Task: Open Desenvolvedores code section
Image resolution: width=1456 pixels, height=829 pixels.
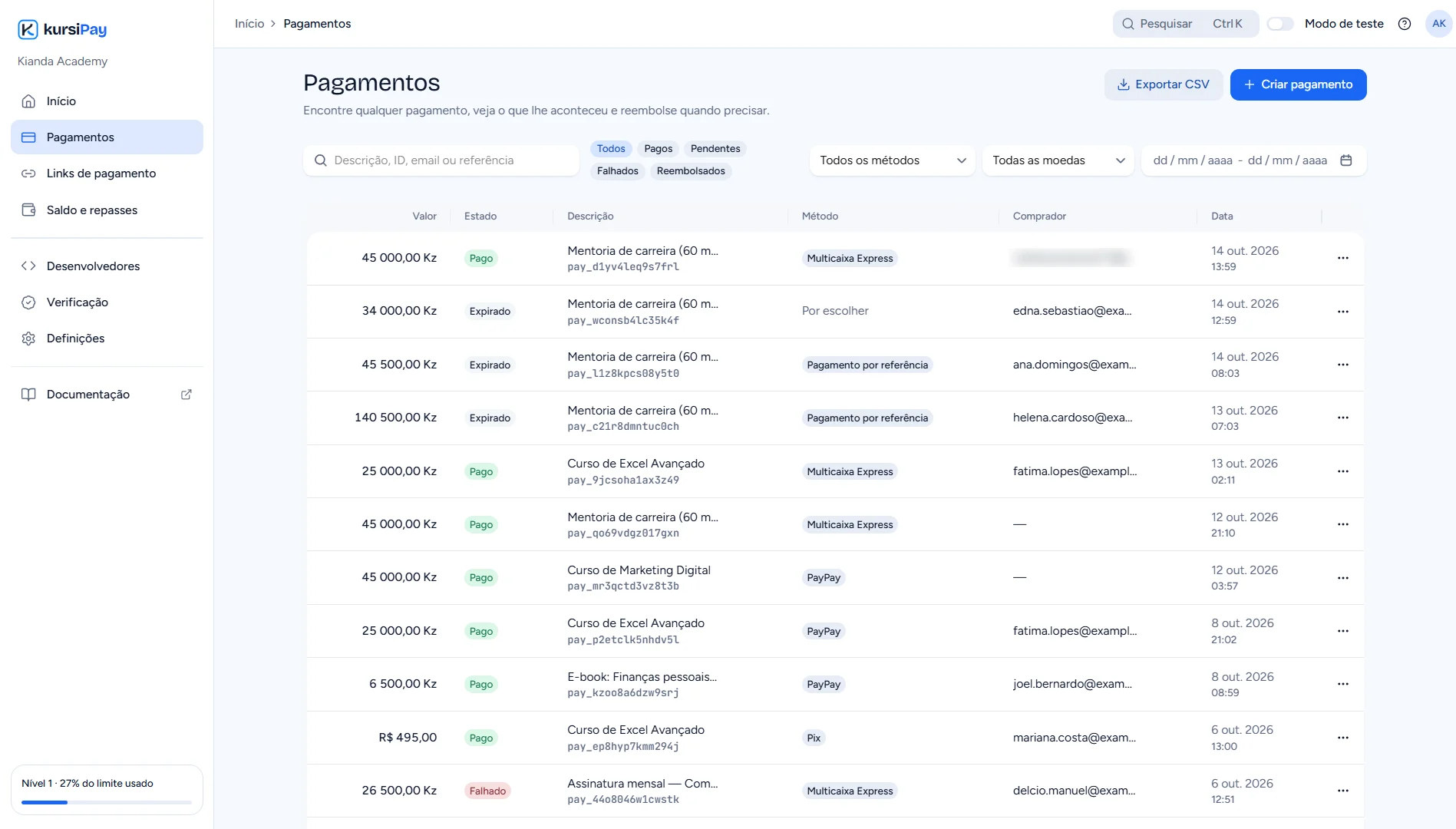Action: click(107, 266)
